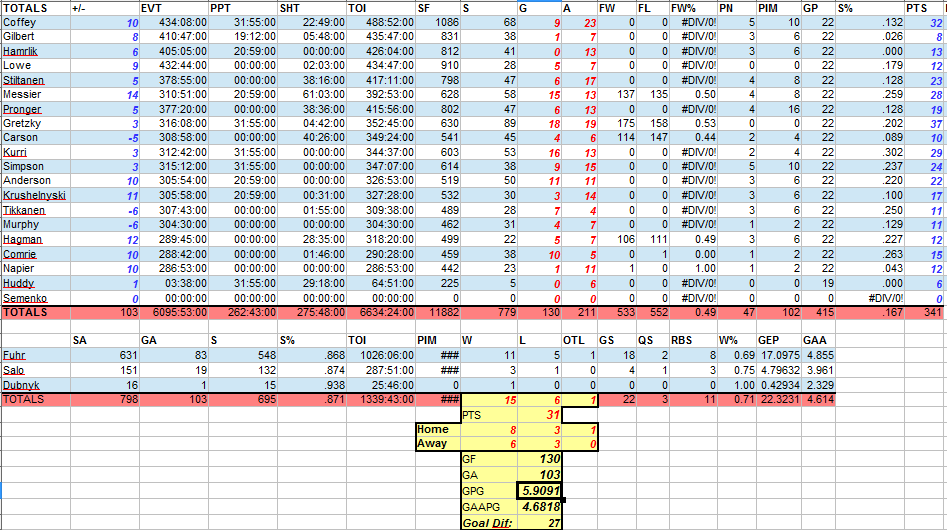Click the Kurri player name cell
The width and height of the screenshot is (947, 530).
[x=36, y=152]
